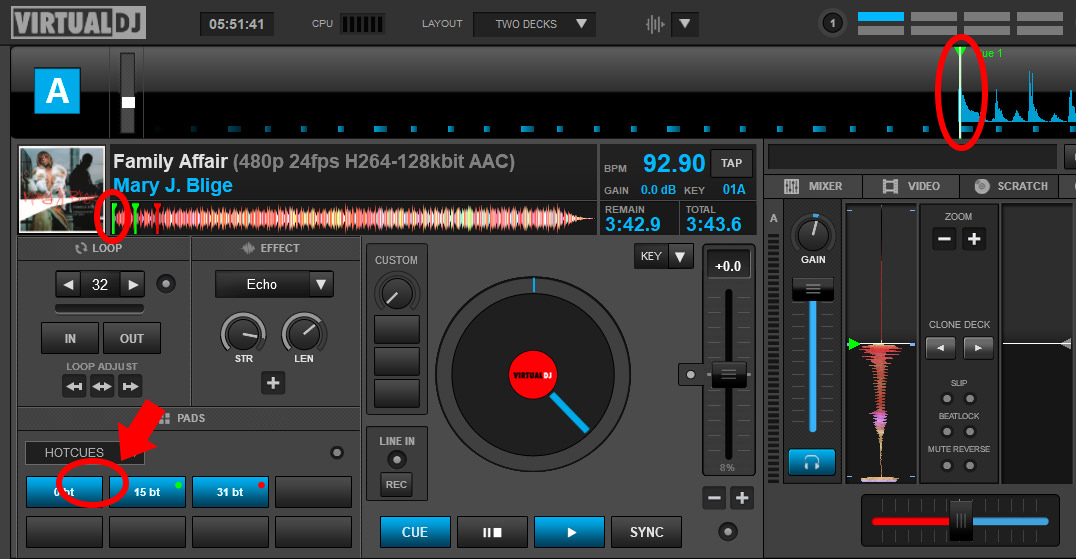Click the pause-stop transport button

click(493, 532)
